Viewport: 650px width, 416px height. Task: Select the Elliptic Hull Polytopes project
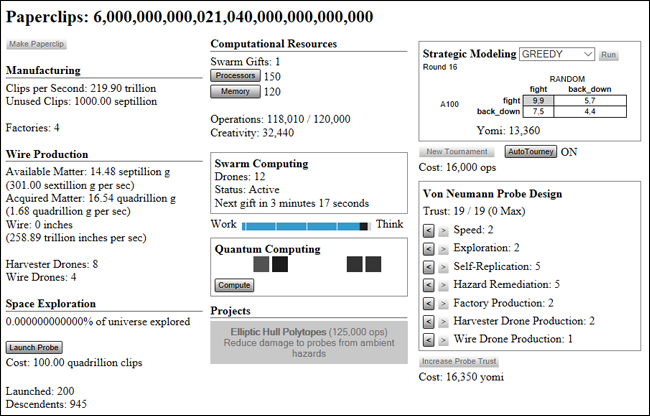point(309,343)
